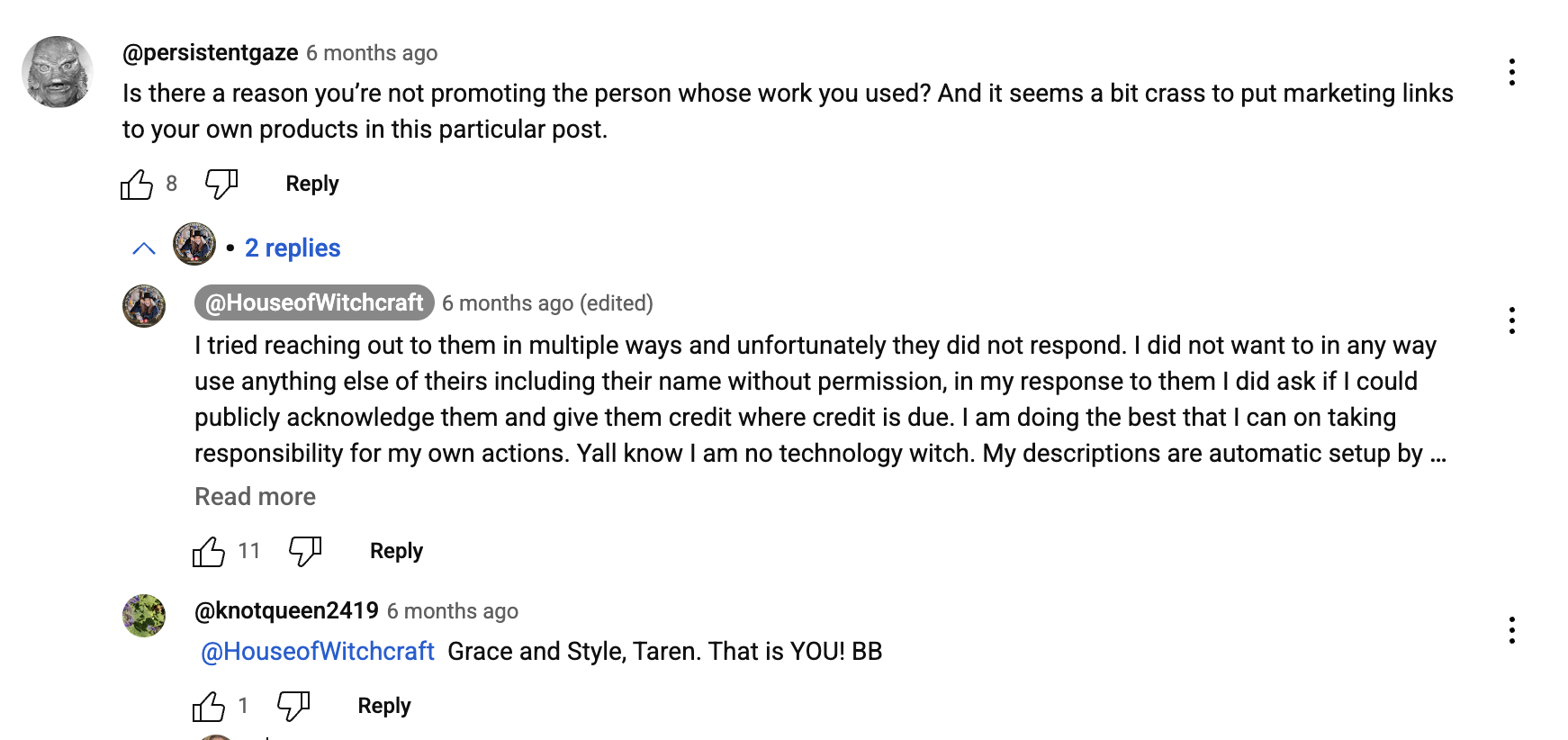Open options menu for @HouseofWitchcraft reply
Viewport: 1568px width, 740px height.
click(x=1511, y=320)
